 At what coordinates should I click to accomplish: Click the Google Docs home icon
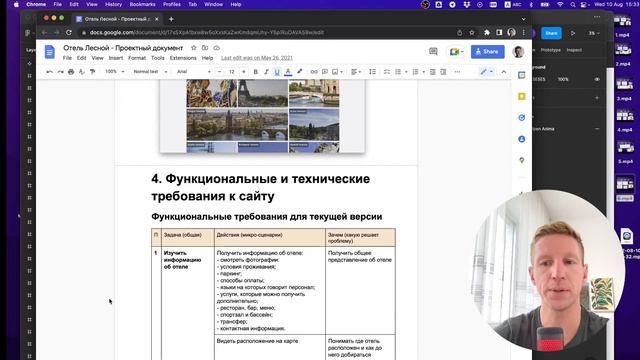click(49, 52)
